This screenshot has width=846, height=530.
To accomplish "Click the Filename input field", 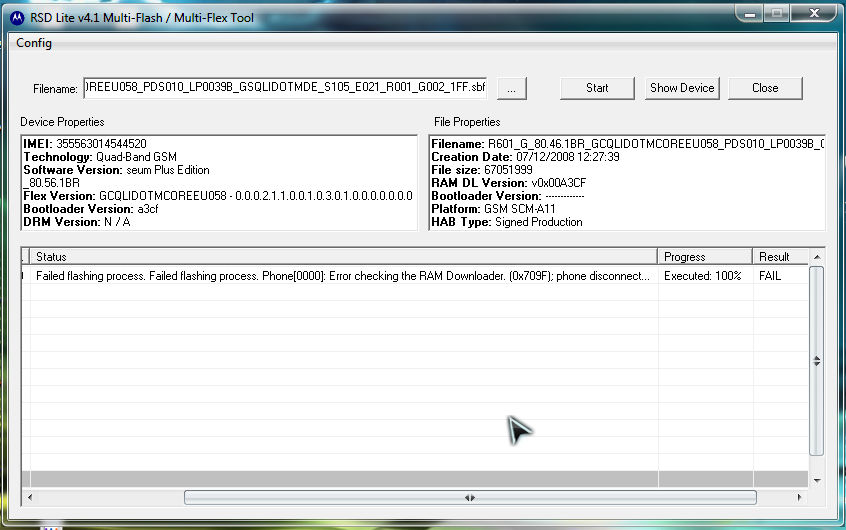I will coord(285,88).
